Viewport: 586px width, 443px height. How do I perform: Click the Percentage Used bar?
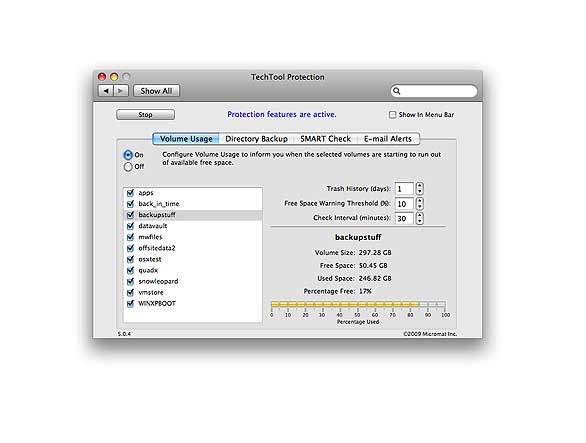click(x=358, y=305)
